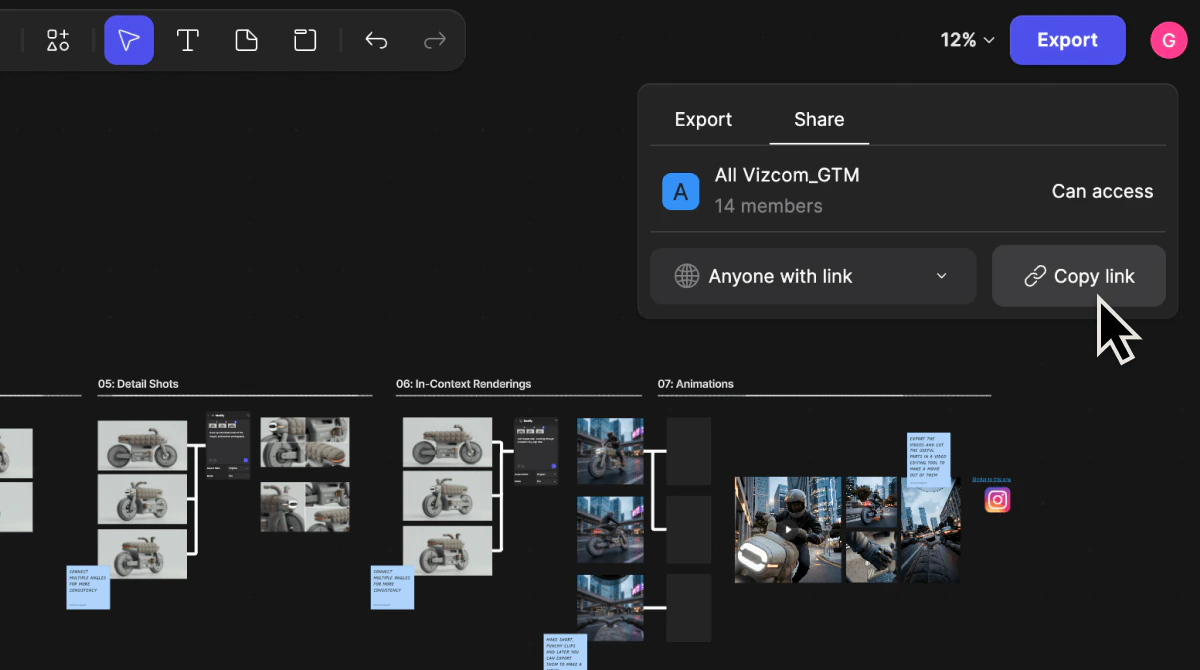
Task: Activate the Text tool
Action: (x=187, y=40)
